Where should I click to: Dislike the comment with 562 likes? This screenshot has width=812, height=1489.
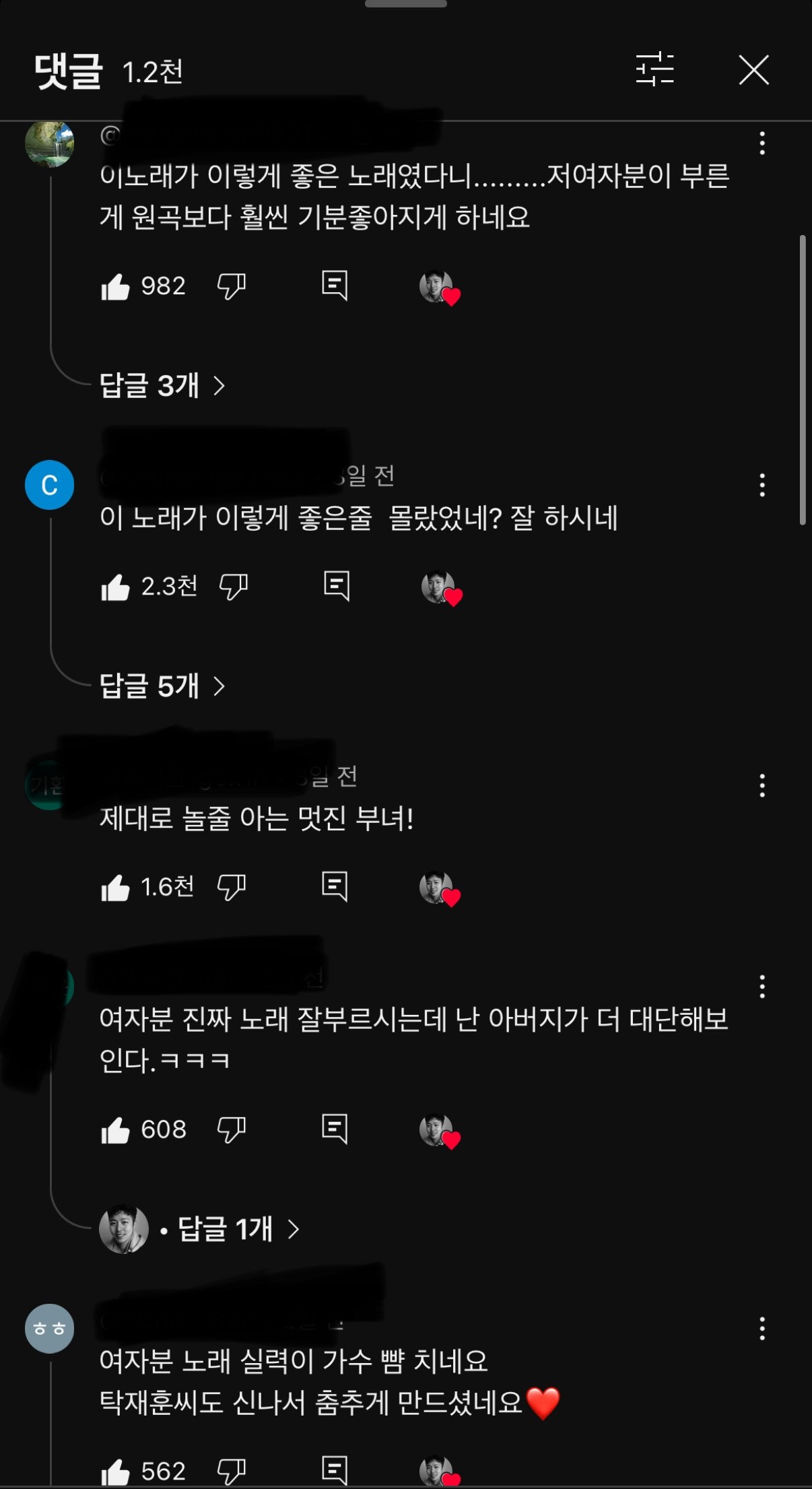(231, 1471)
